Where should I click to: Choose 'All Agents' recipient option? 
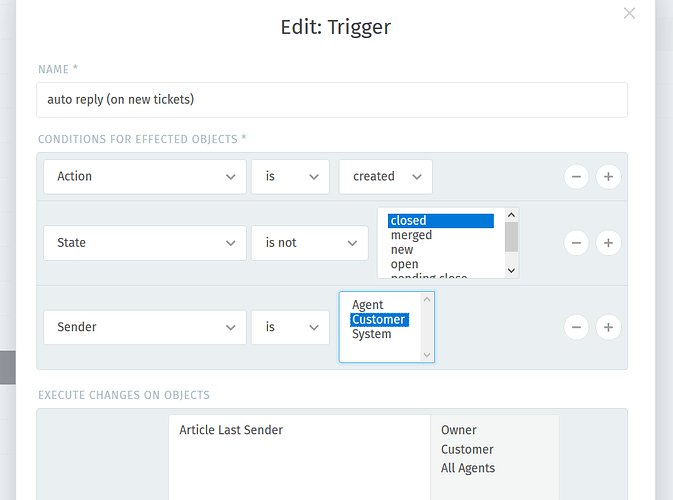tap(468, 468)
